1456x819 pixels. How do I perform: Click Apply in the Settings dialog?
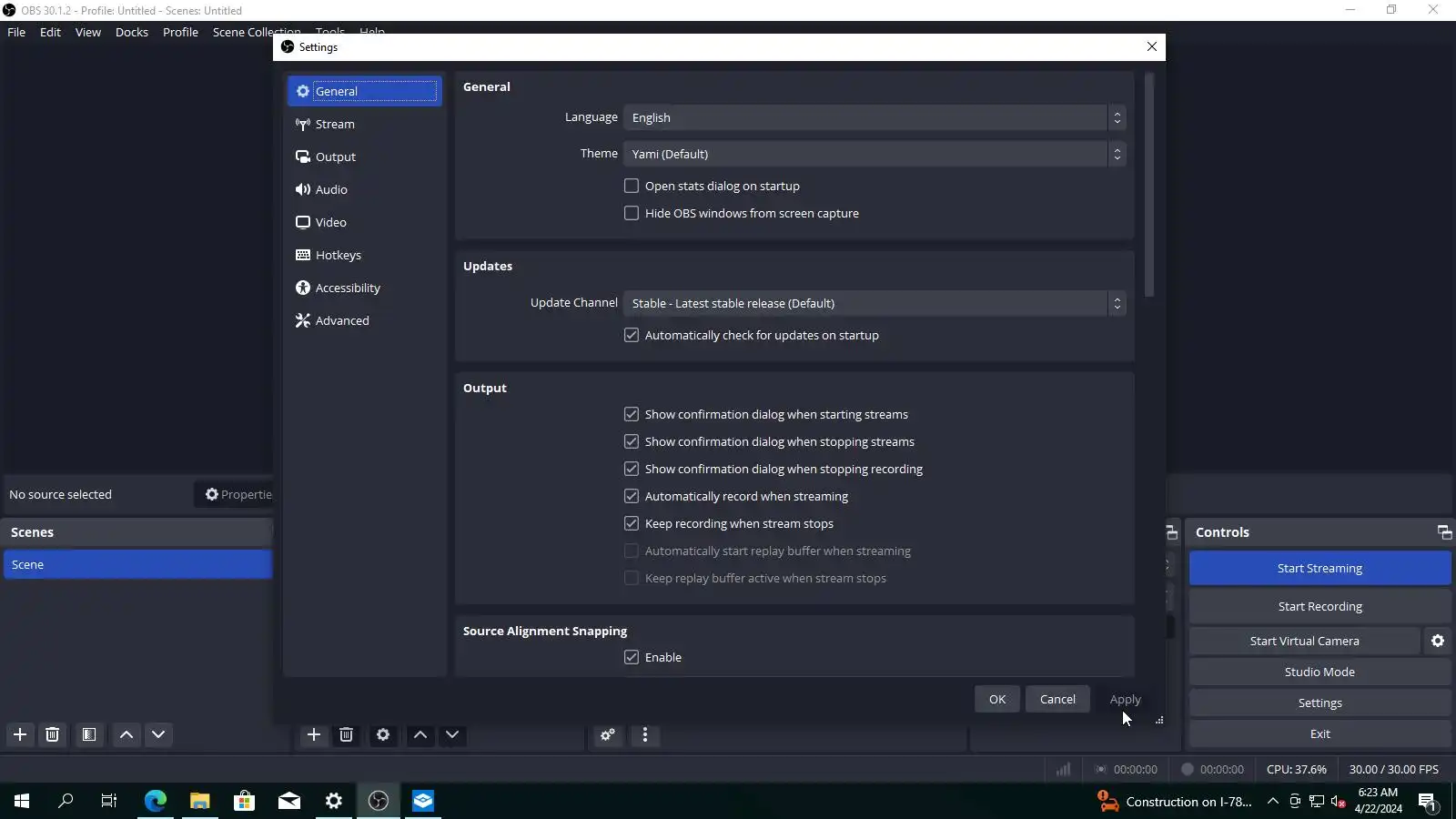pos(1125,699)
